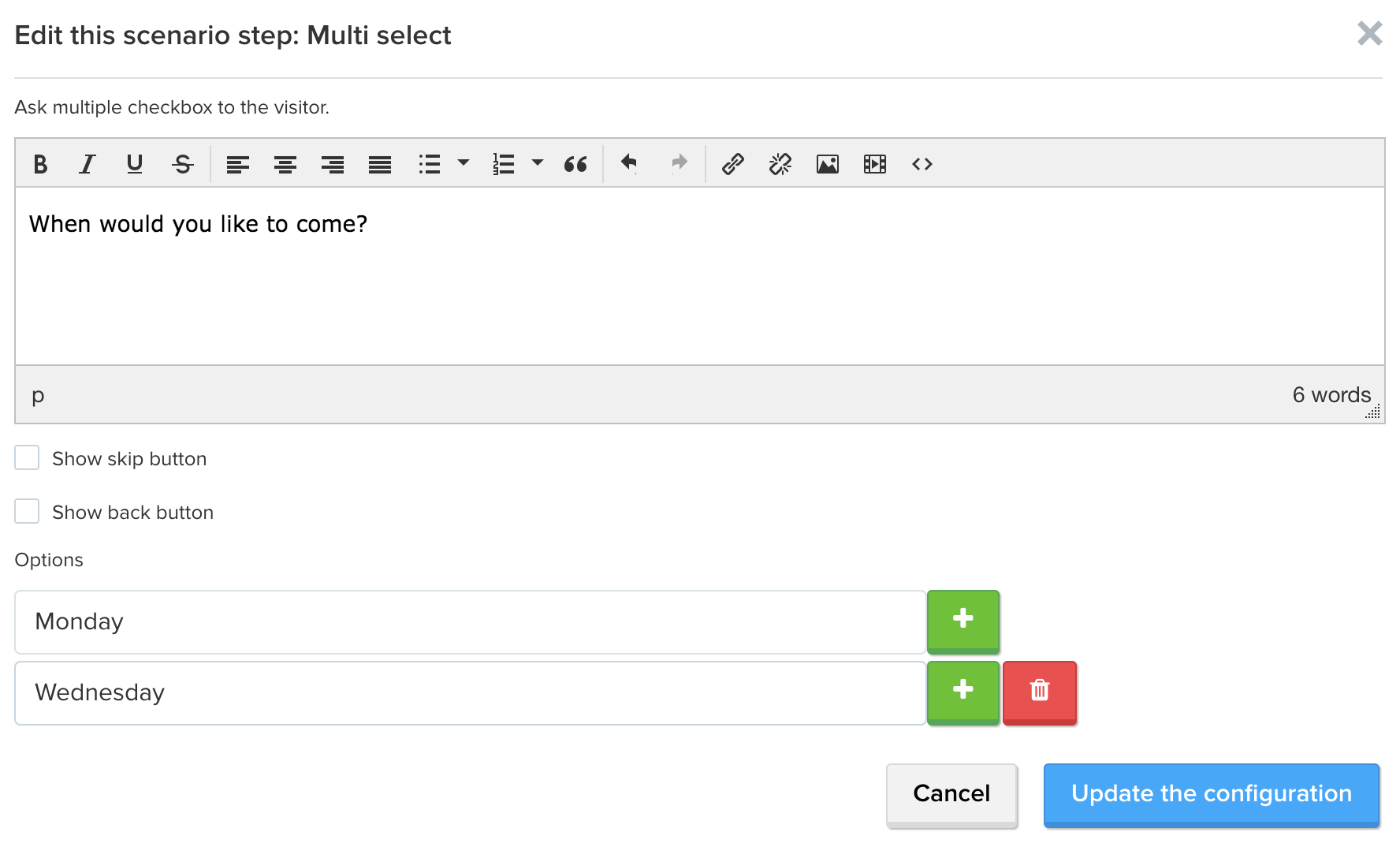Apply italic formatting
This screenshot has width=1400, height=847.
[87, 164]
